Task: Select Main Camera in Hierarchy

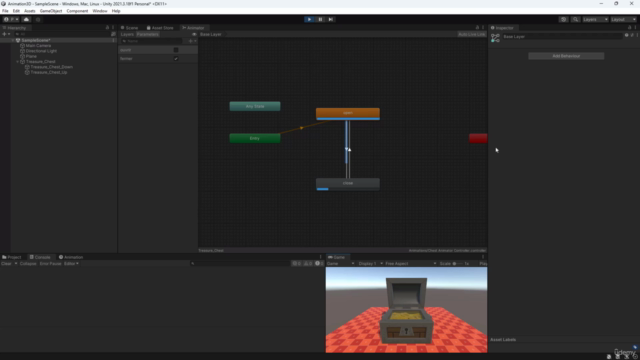Action: (x=38, y=46)
